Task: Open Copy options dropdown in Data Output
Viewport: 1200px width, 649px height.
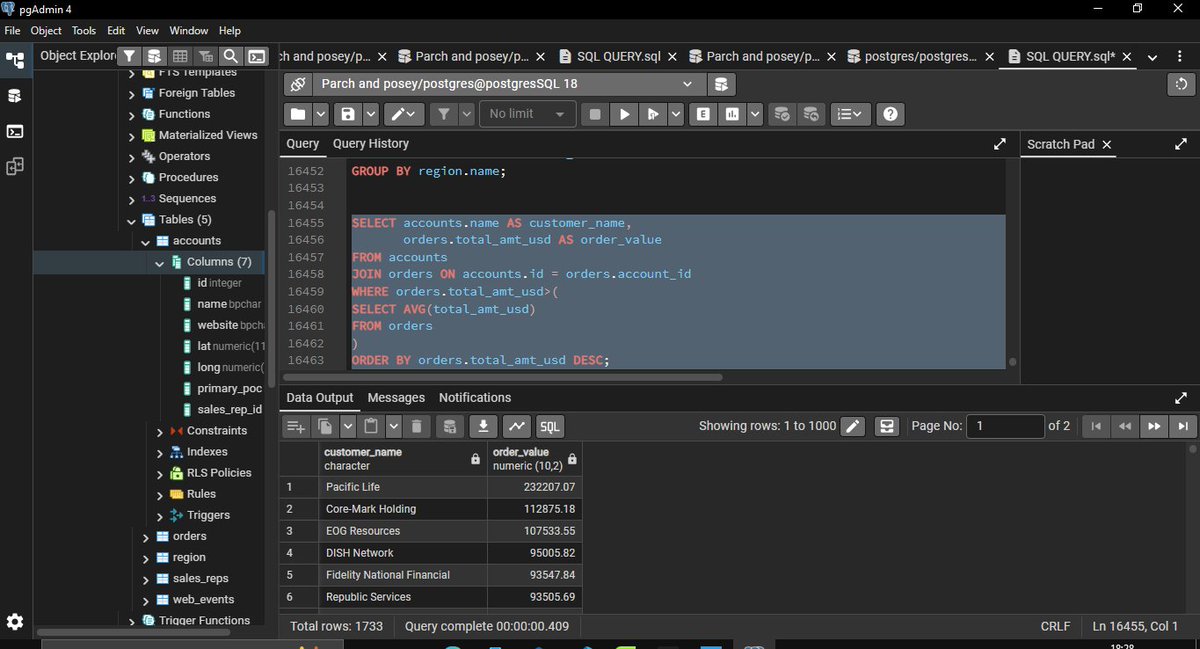Action: point(347,426)
